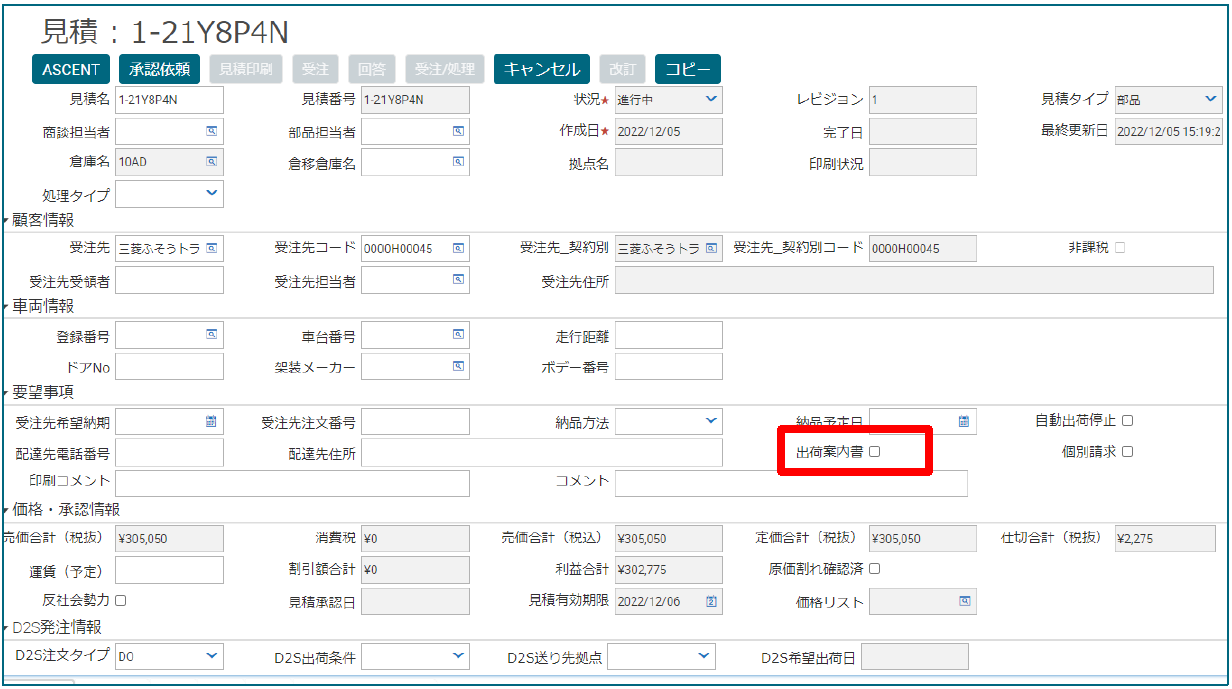Screen dimensions: 1232x689
Task: Click the 承認依頼 button
Action: point(160,69)
